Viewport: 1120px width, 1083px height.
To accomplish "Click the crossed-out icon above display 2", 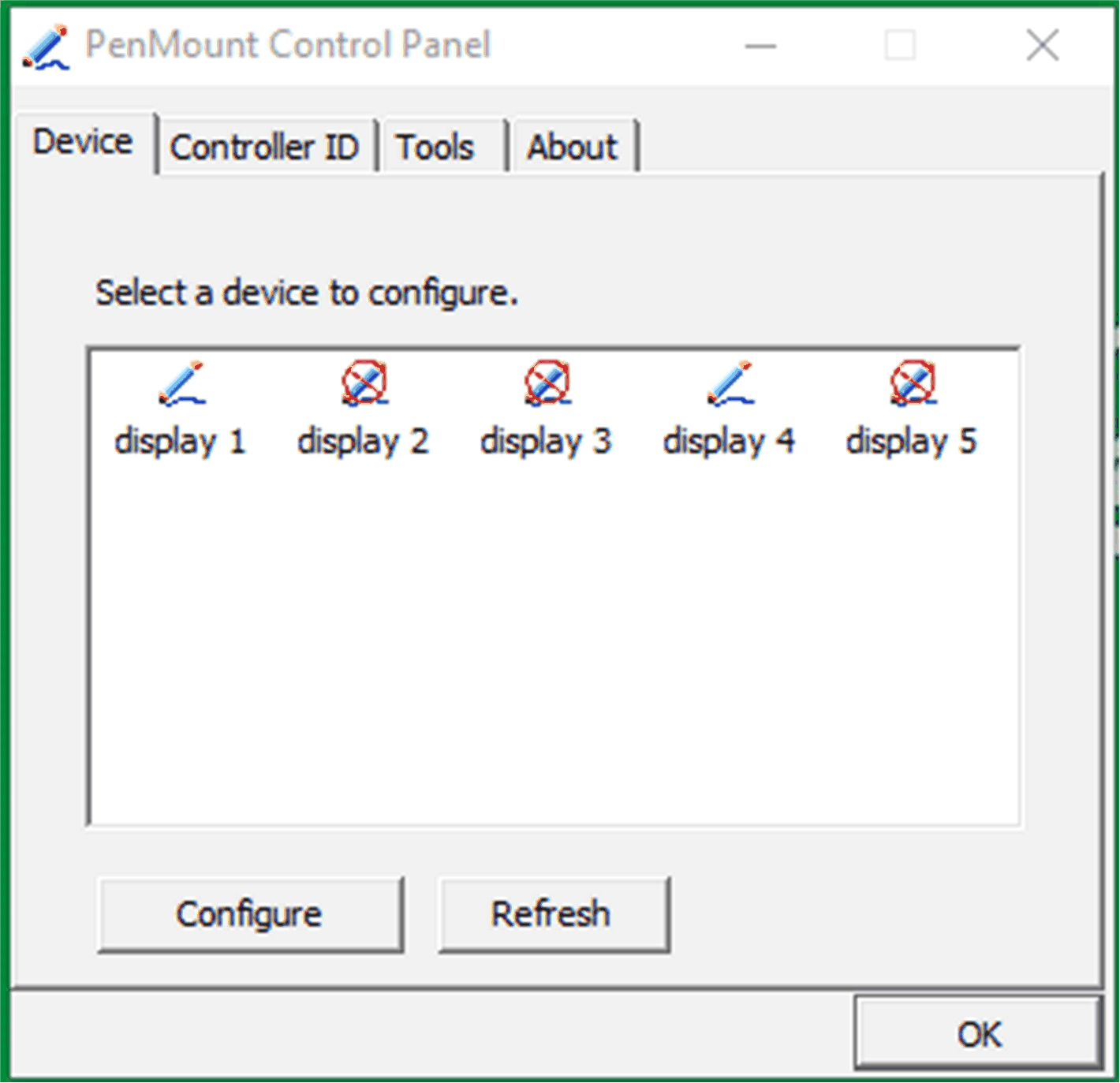I will coord(364,384).
